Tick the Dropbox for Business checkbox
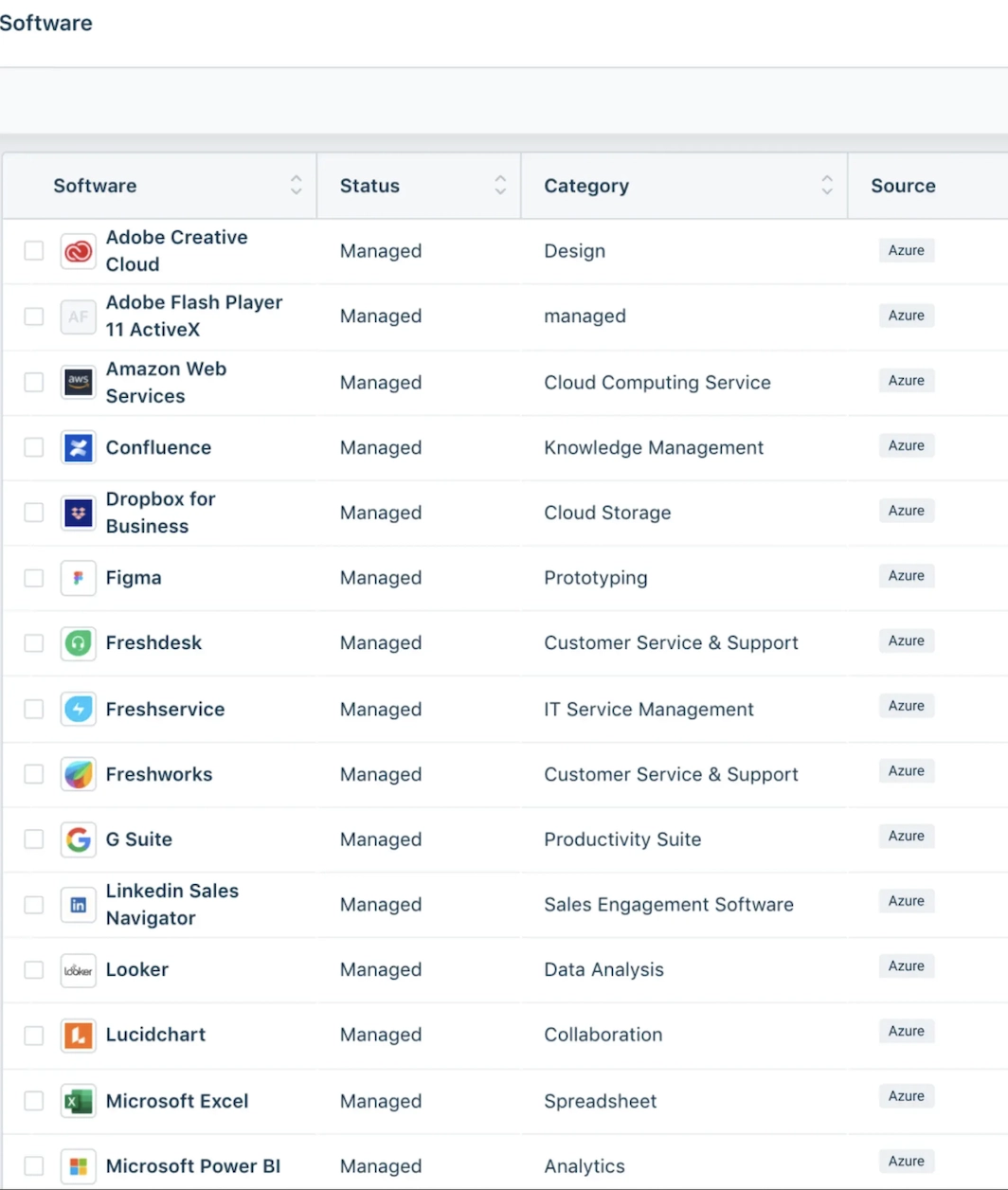 click(x=34, y=513)
